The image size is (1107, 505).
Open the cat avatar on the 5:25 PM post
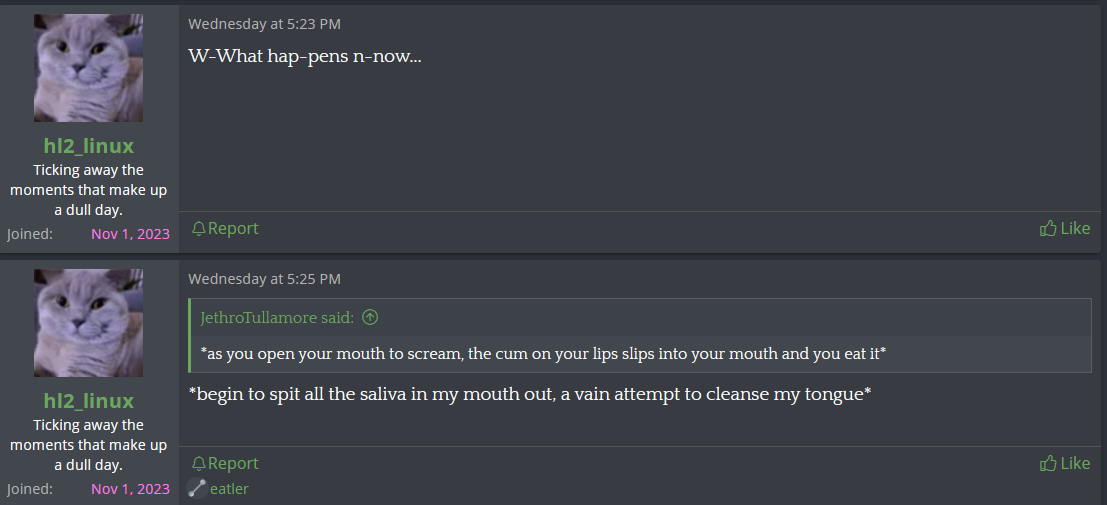[x=88, y=323]
